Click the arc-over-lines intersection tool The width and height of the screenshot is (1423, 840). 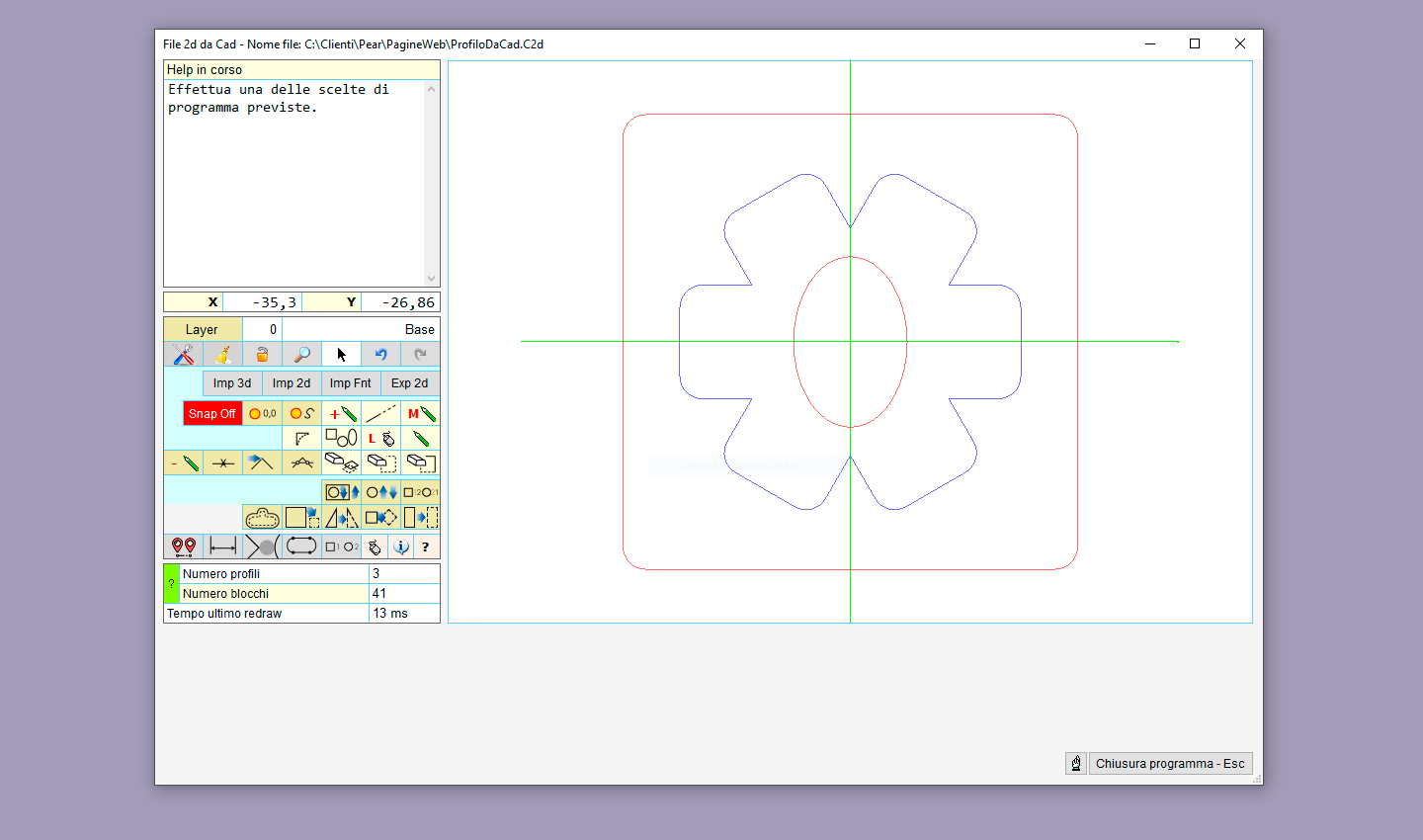pos(301,462)
